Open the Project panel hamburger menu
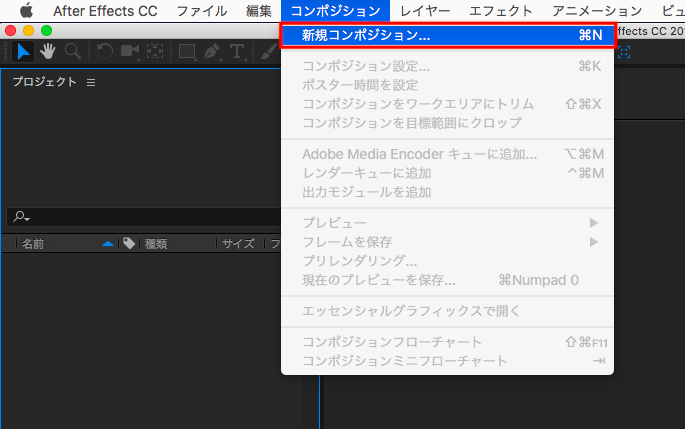 click(x=91, y=82)
